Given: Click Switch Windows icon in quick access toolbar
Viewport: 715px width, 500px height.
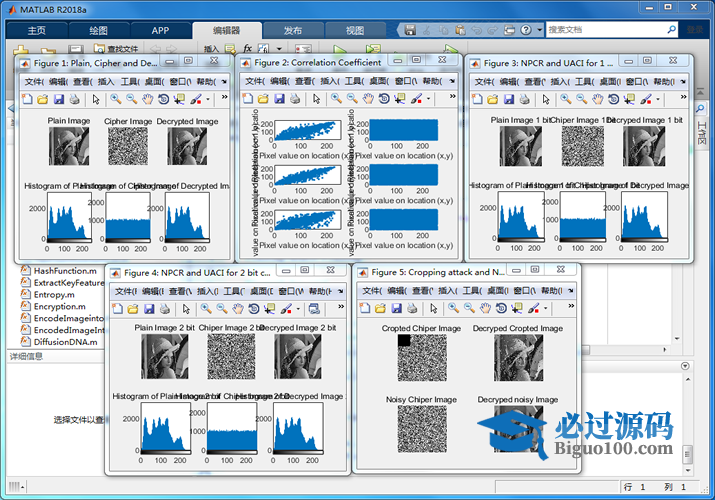Looking at the screenshot, I should pos(509,30).
